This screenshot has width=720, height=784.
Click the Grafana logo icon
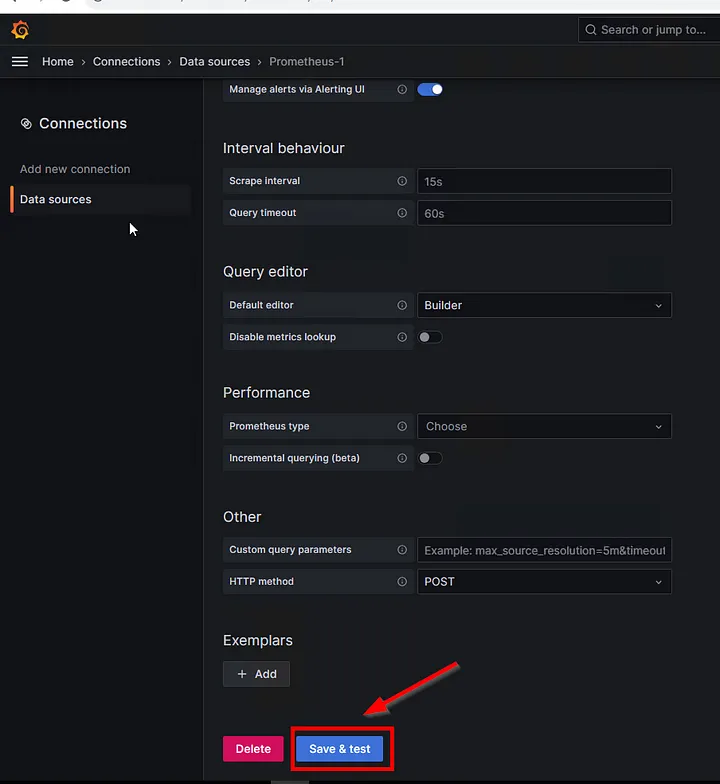(20, 30)
